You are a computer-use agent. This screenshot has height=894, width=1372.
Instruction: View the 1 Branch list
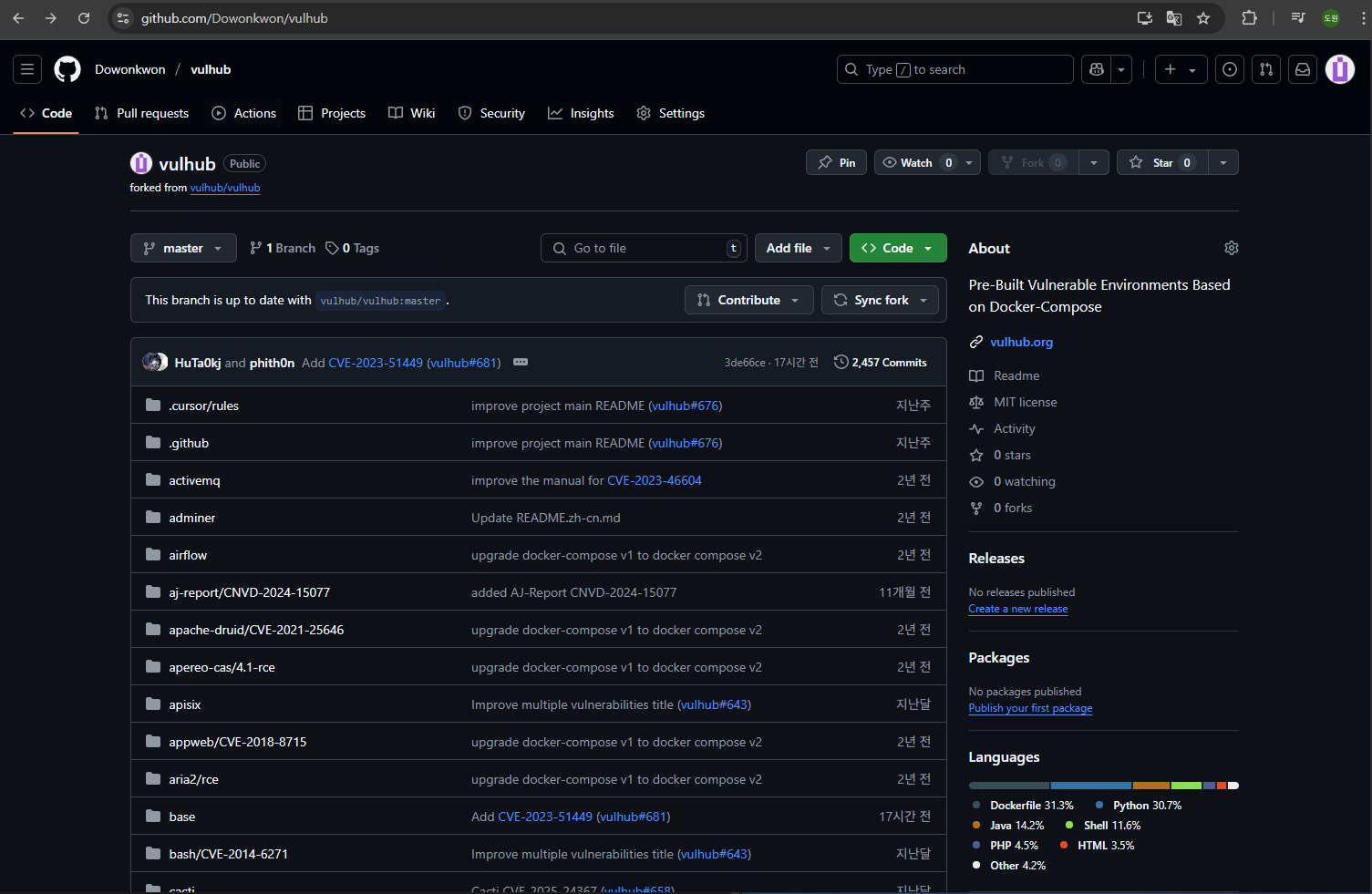[283, 248]
